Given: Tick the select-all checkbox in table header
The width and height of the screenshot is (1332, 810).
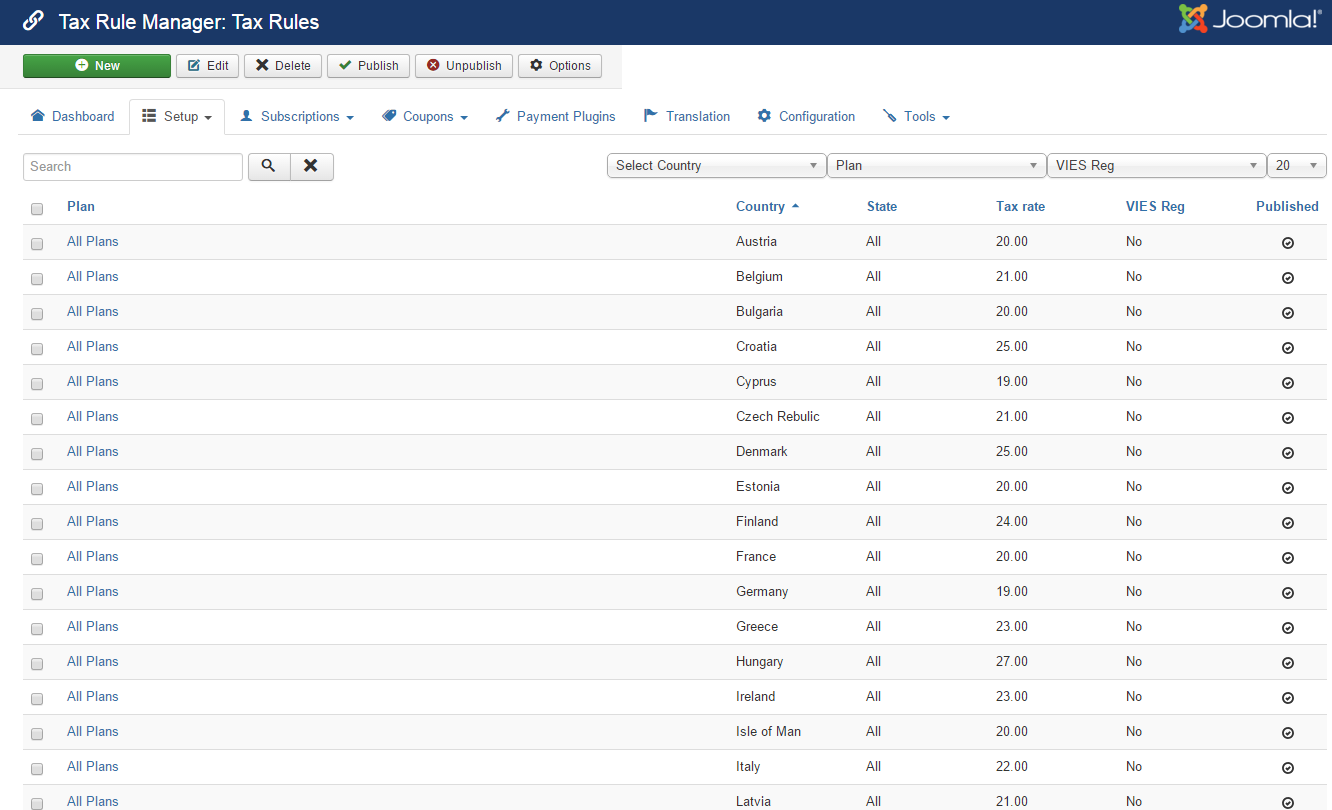Looking at the screenshot, I should coord(37,209).
